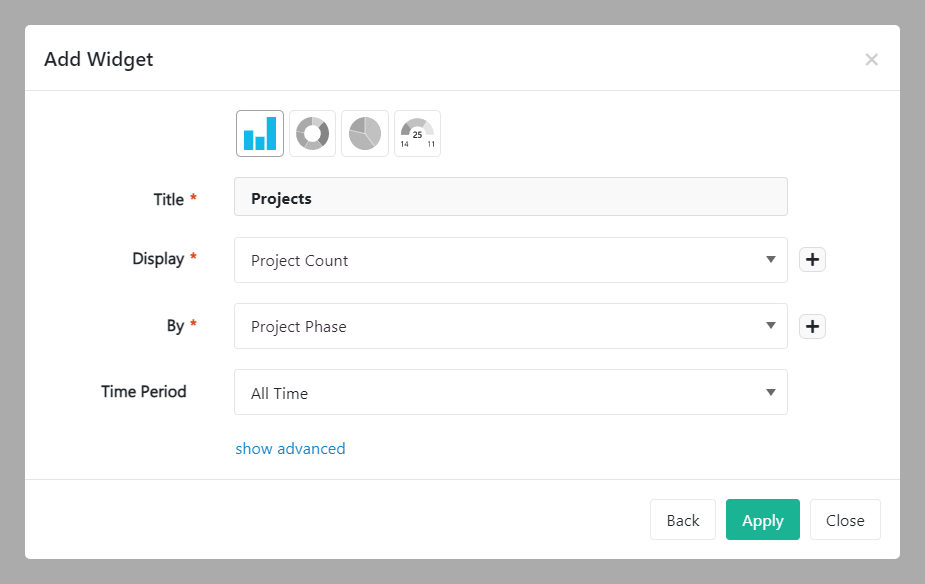Click the Add Widget dialog heading
Screen dimensions: 925x584
tap(99, 60)
